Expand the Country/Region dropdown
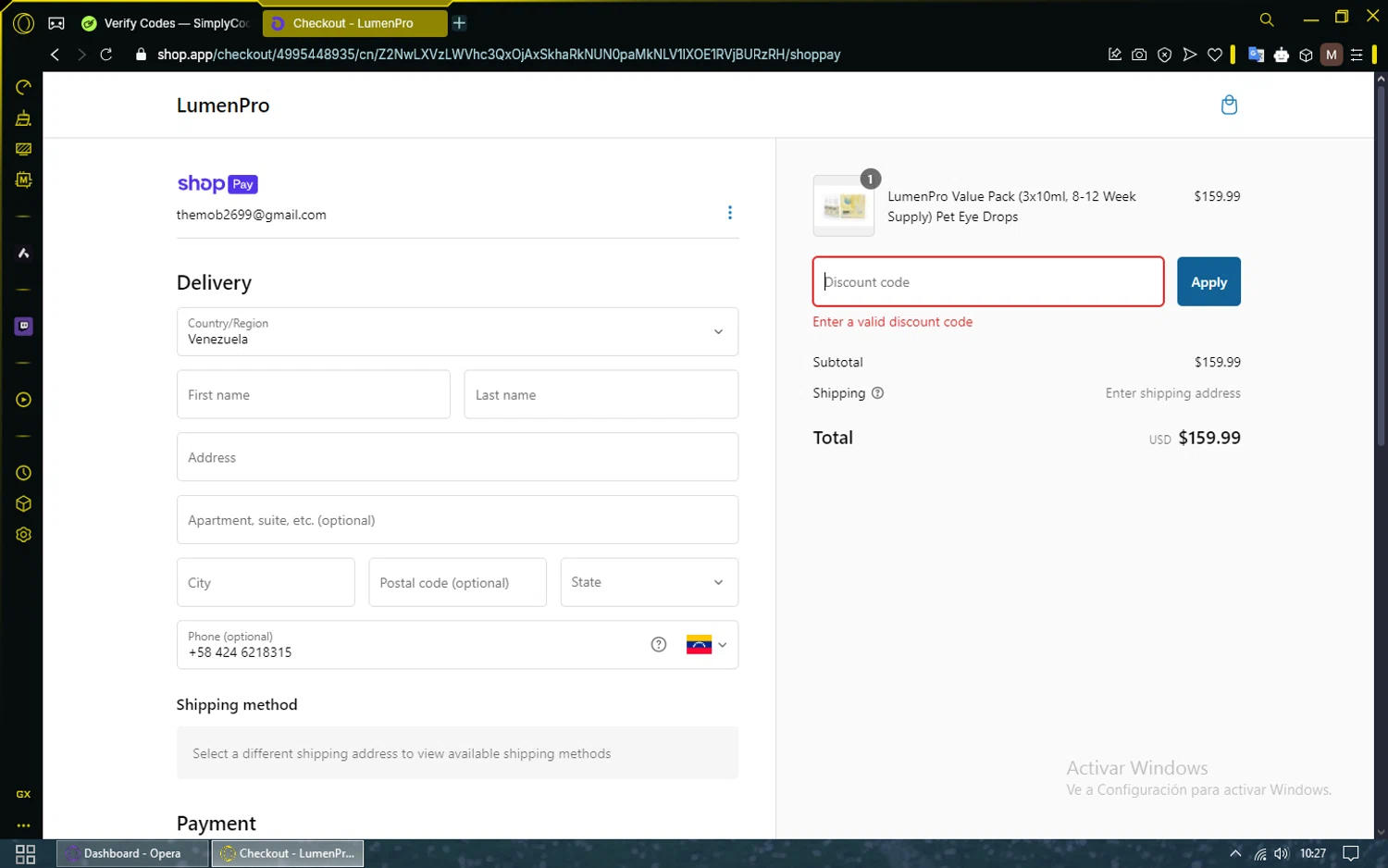 (x=457, y=331)
